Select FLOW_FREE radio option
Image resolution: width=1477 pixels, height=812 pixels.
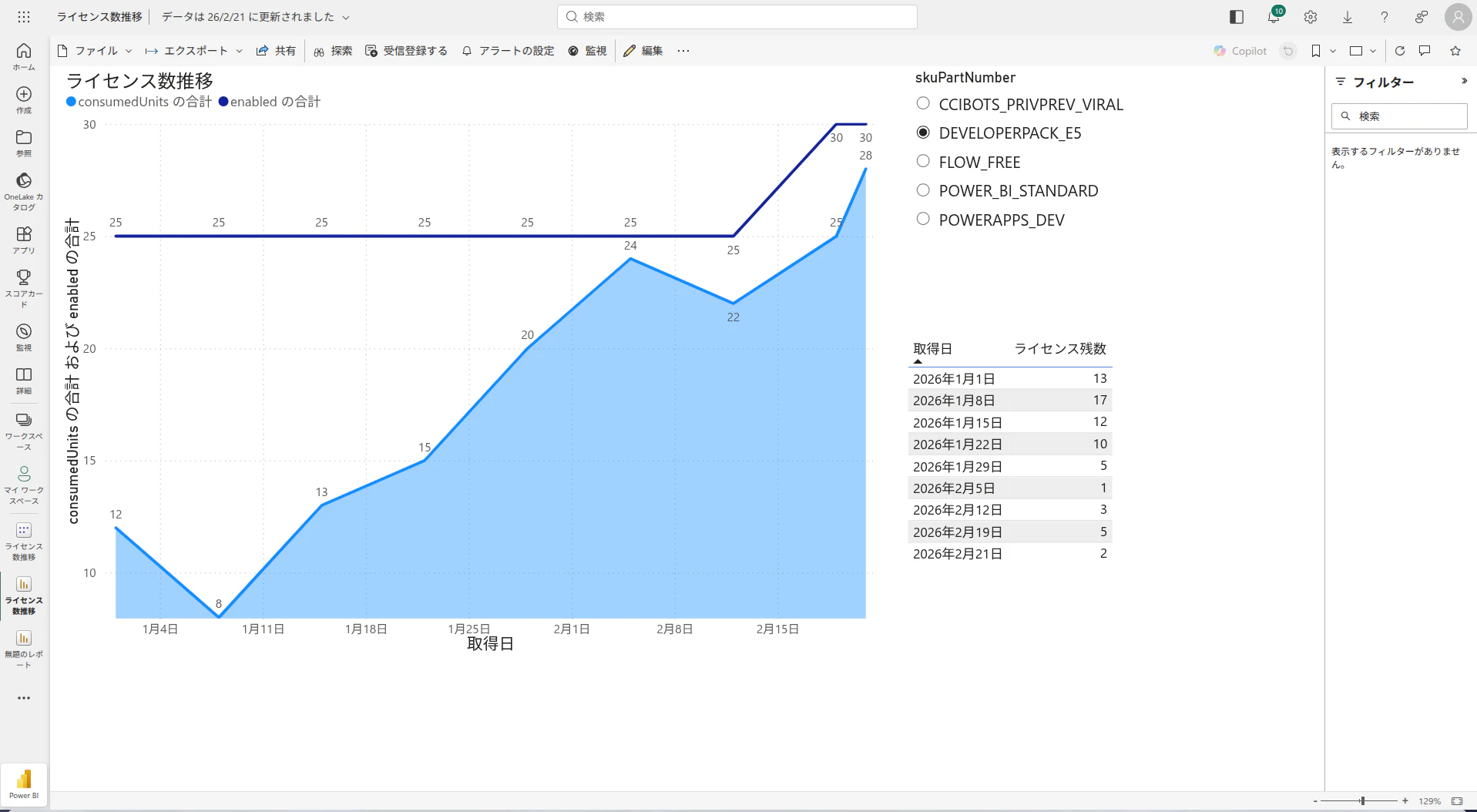coord(923,161)
